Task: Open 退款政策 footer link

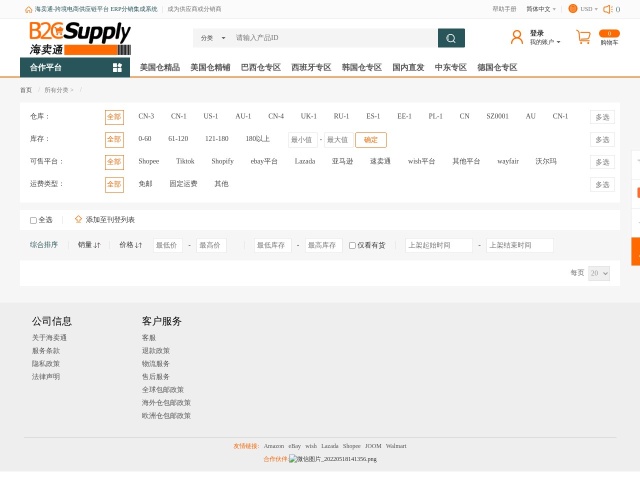Action: [156, 351]
